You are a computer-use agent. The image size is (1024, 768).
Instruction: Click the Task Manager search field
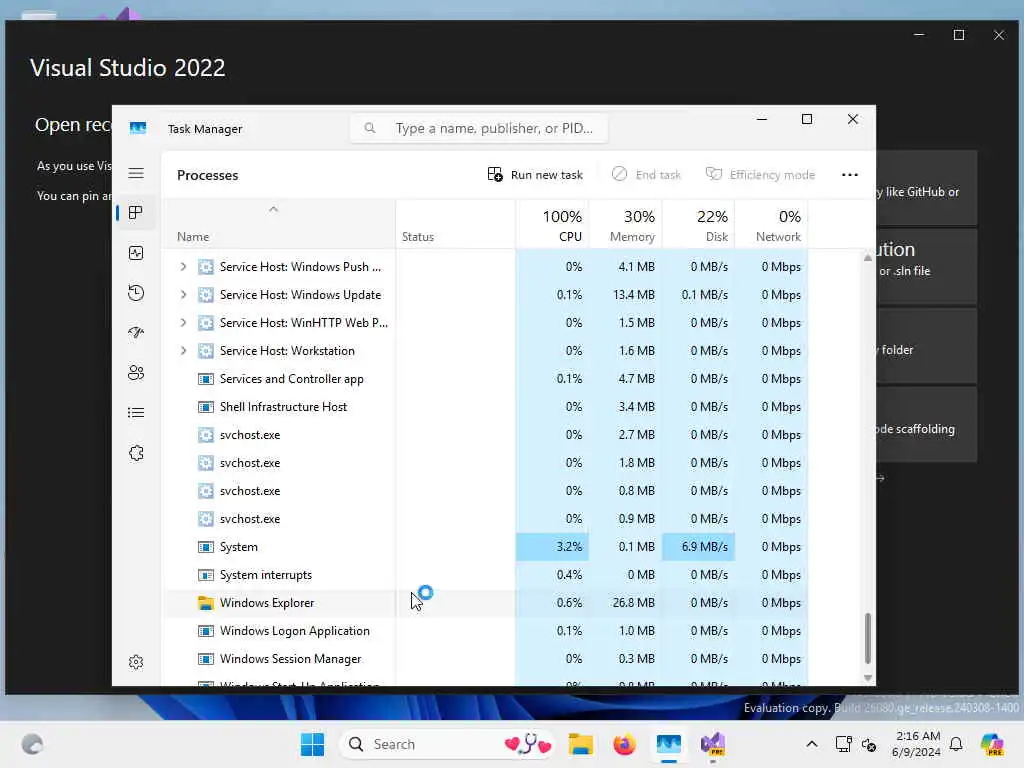tap(479, 128)
